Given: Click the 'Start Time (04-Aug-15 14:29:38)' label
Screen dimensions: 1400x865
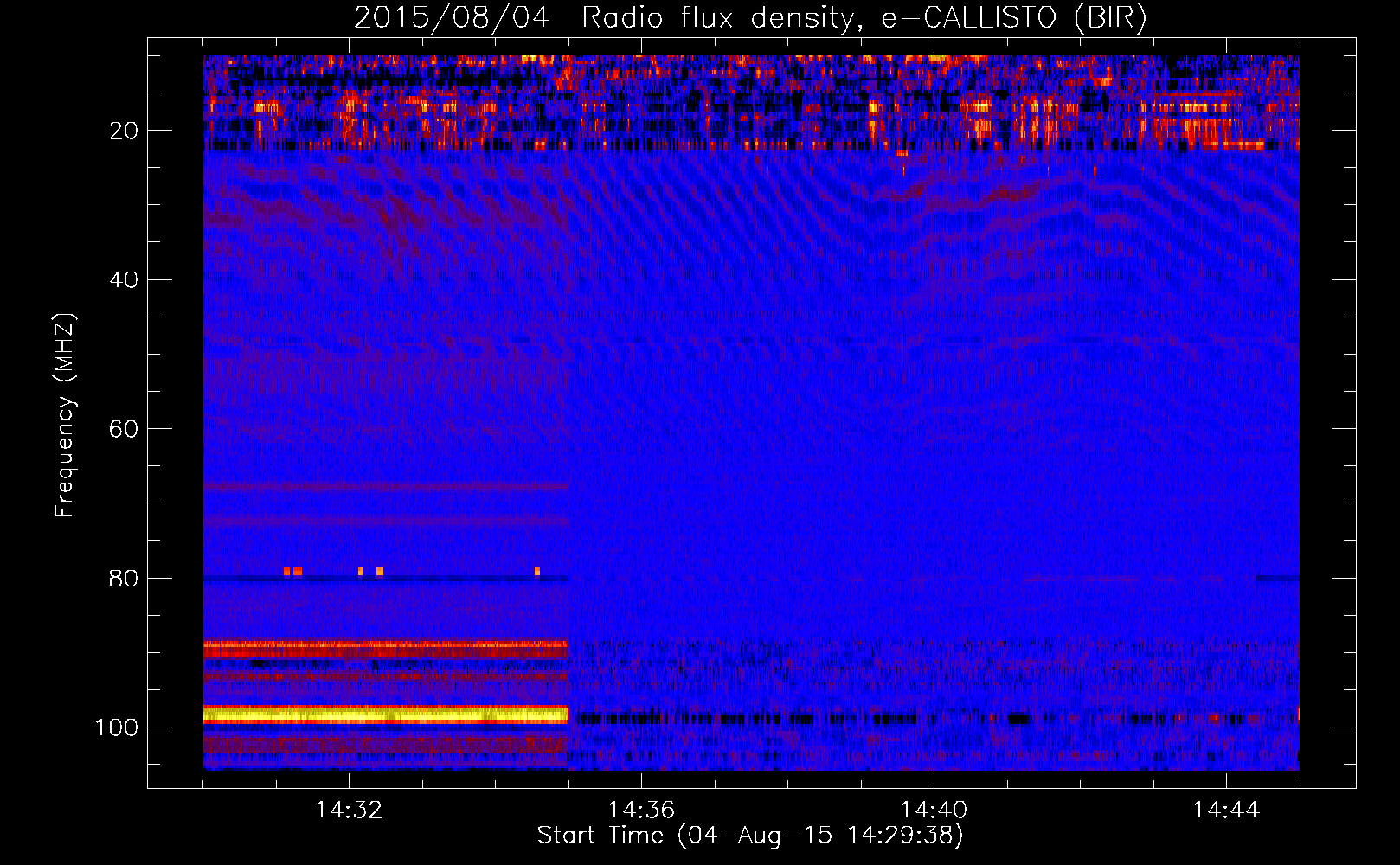Looking at the screenshot, I should tap(750, 836).
